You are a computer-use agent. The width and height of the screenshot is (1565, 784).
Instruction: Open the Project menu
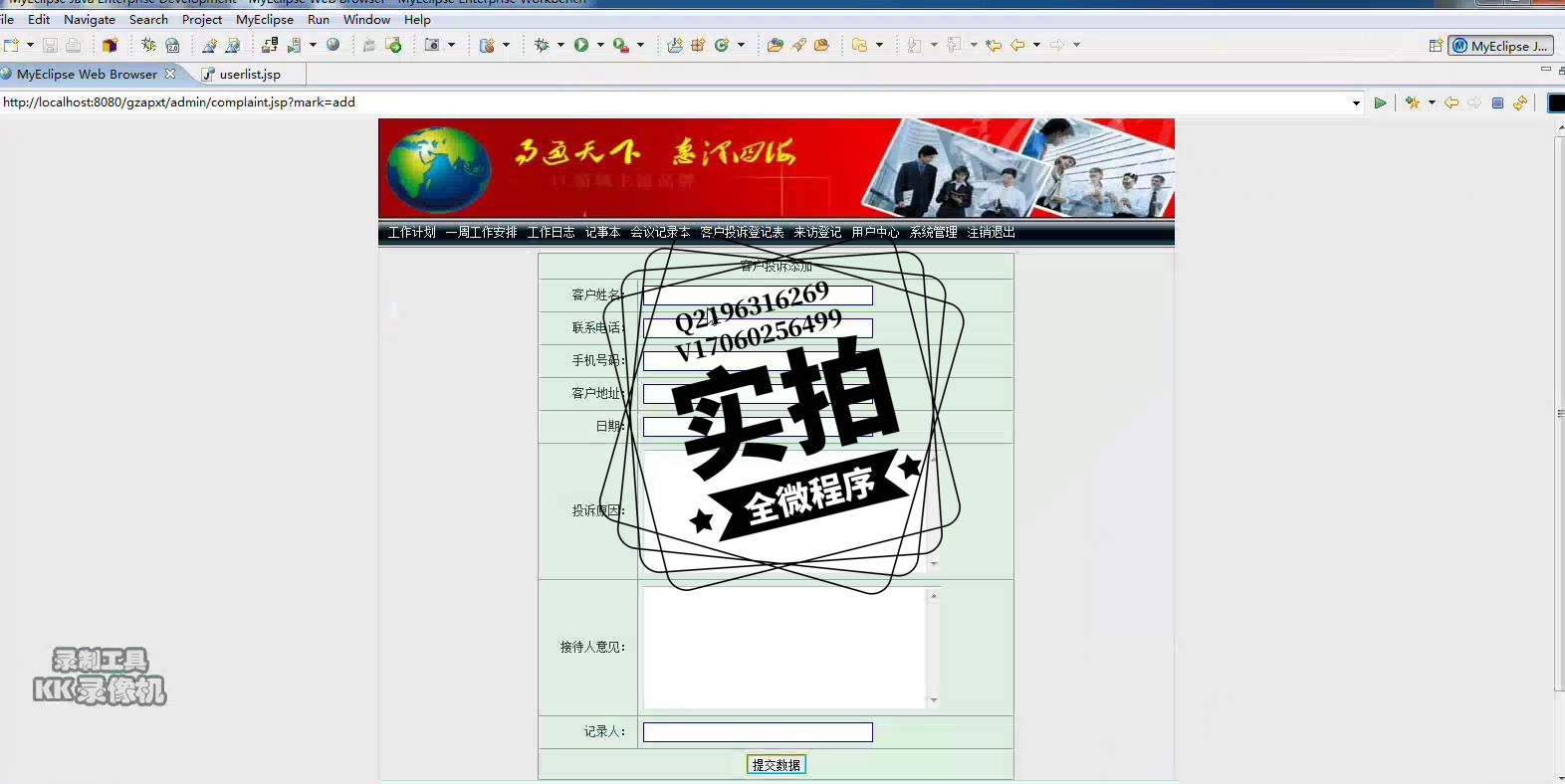tap(202, 19)
